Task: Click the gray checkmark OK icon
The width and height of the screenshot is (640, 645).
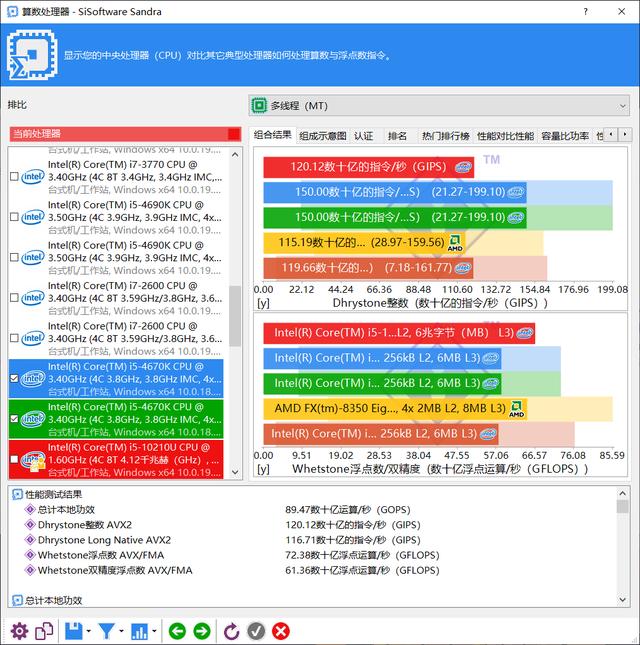Action: pos(256,631)
